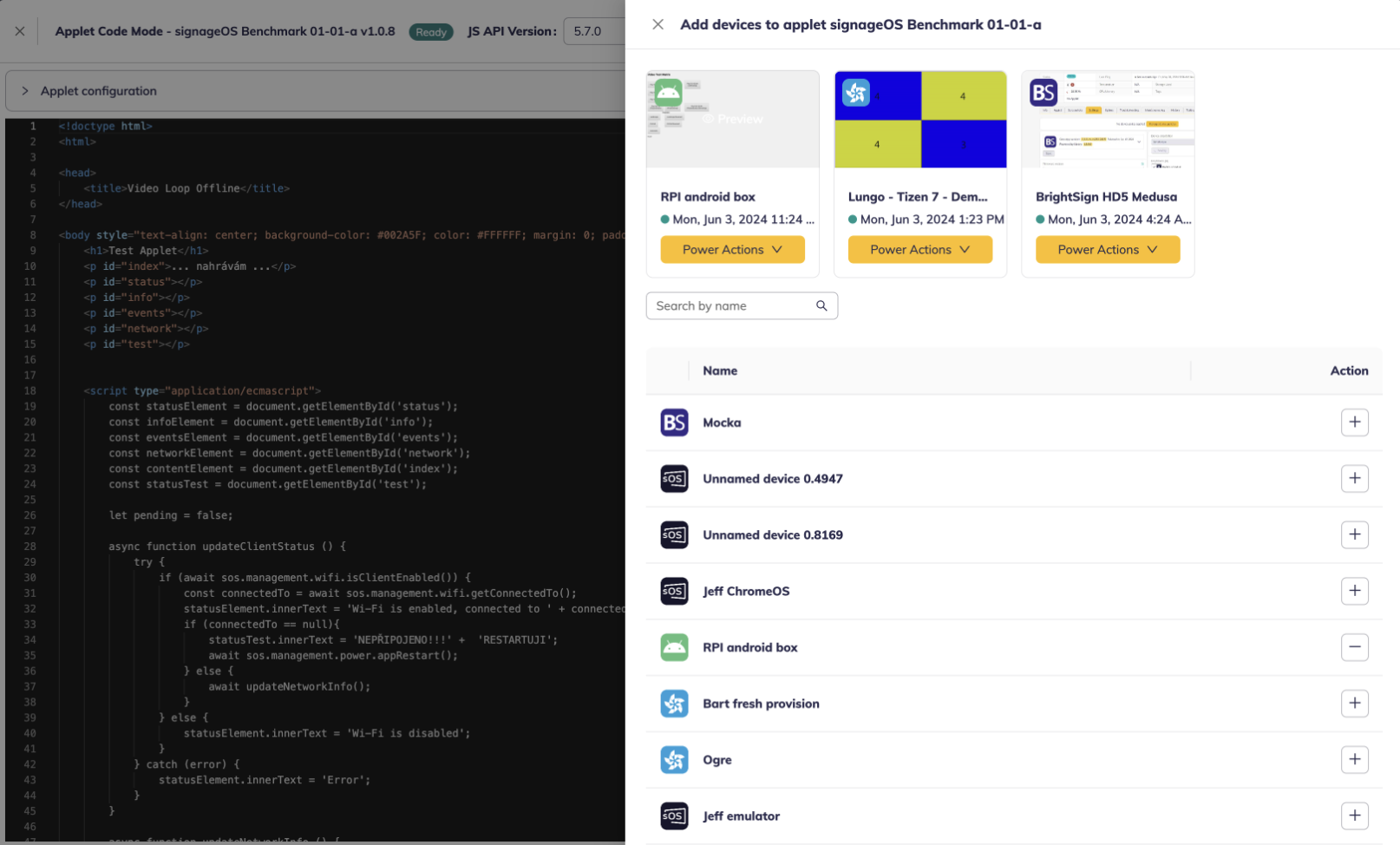Click Power Actions on the RPI android box card
Image resolution: width=1400 pixels, height=845 pixels.
(x=732, y=249)
